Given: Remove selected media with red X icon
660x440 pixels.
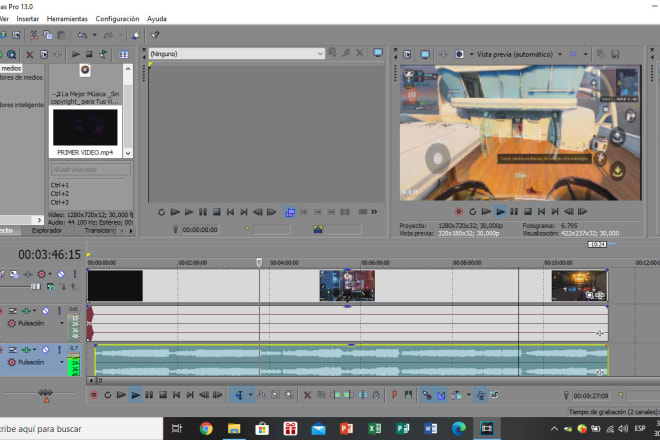Looking at the screenshot, I should (x=29, y=55).
